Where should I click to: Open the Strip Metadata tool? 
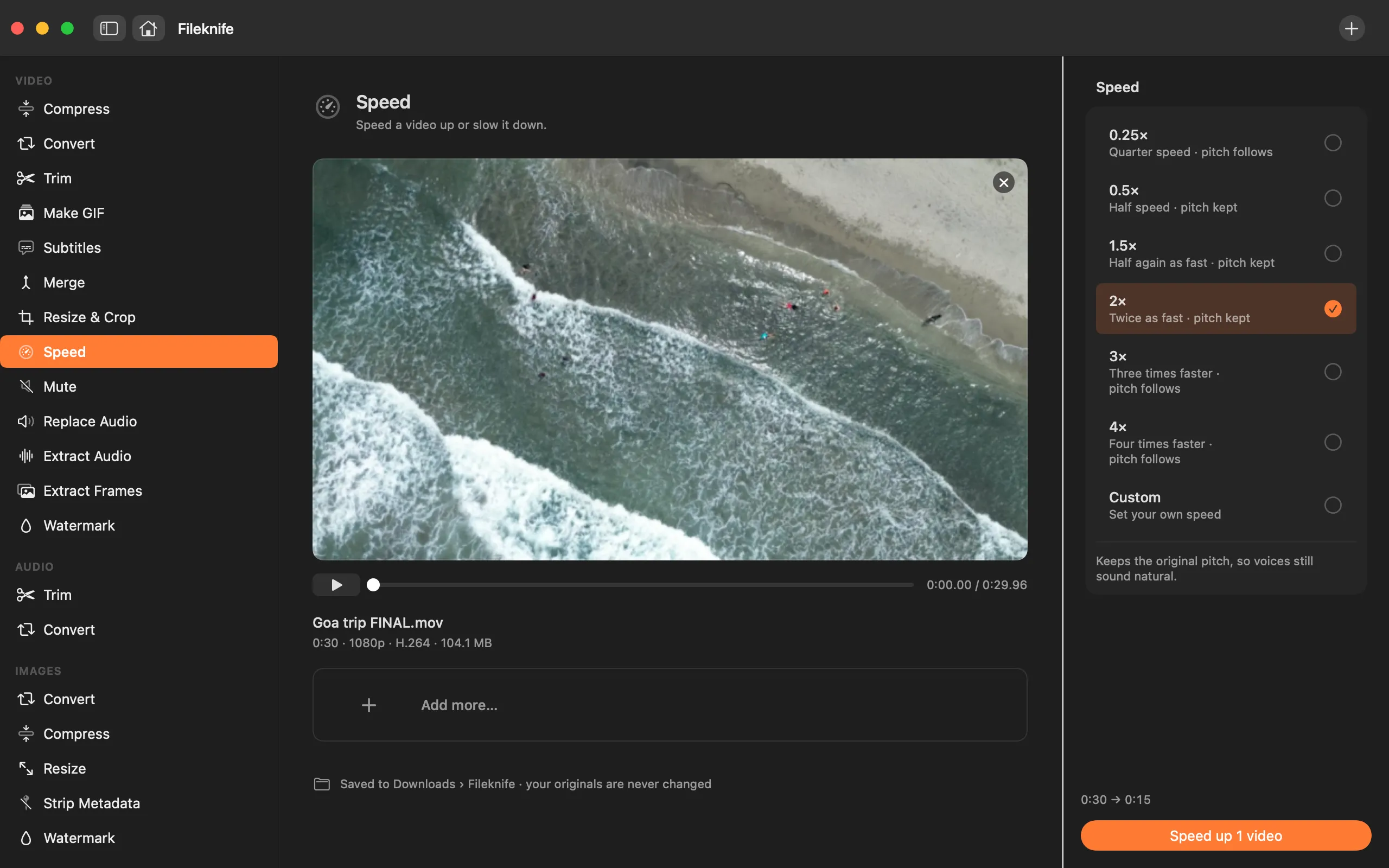(139, 803)
